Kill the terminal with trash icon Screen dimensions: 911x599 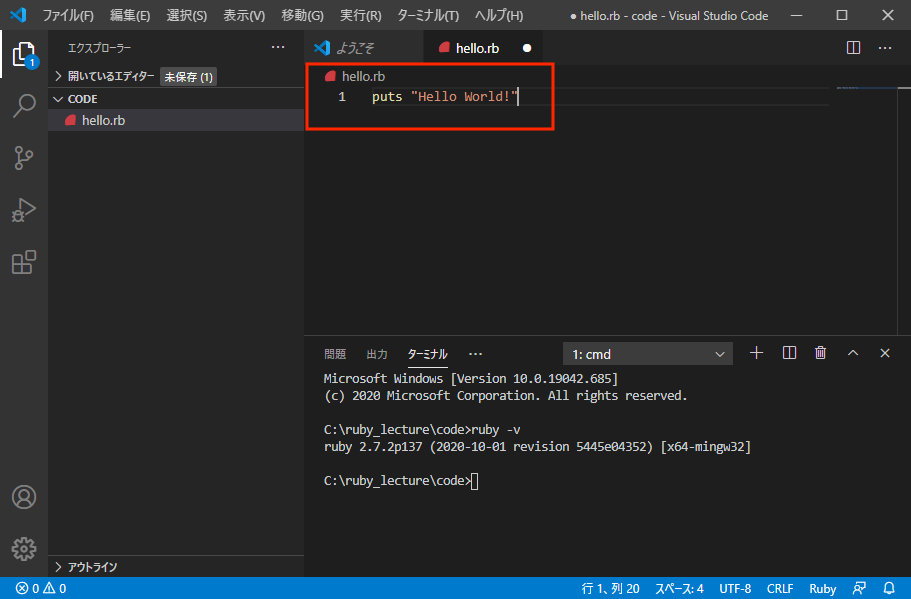pyautogui.click(x=820, y=353)
